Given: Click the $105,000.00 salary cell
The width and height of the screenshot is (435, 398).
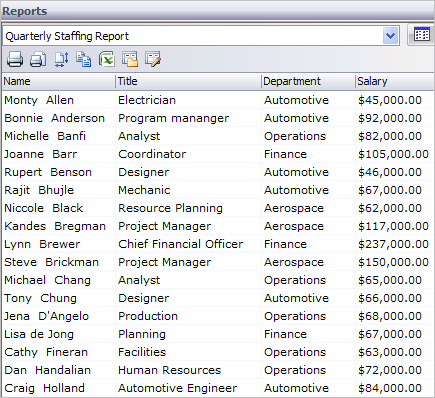Looking at the screenshot, I should coord(395,154).
